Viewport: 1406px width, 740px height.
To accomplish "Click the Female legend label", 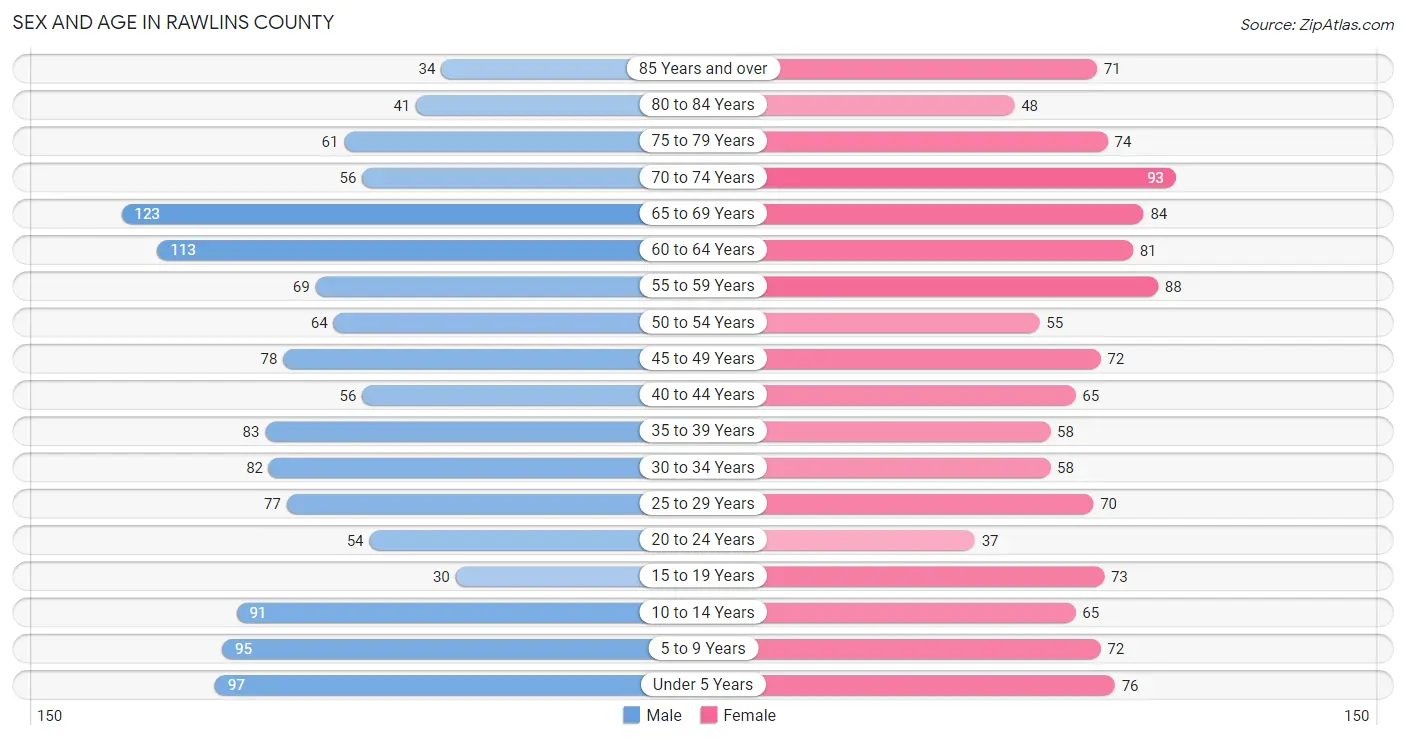I will coord(750,715).
